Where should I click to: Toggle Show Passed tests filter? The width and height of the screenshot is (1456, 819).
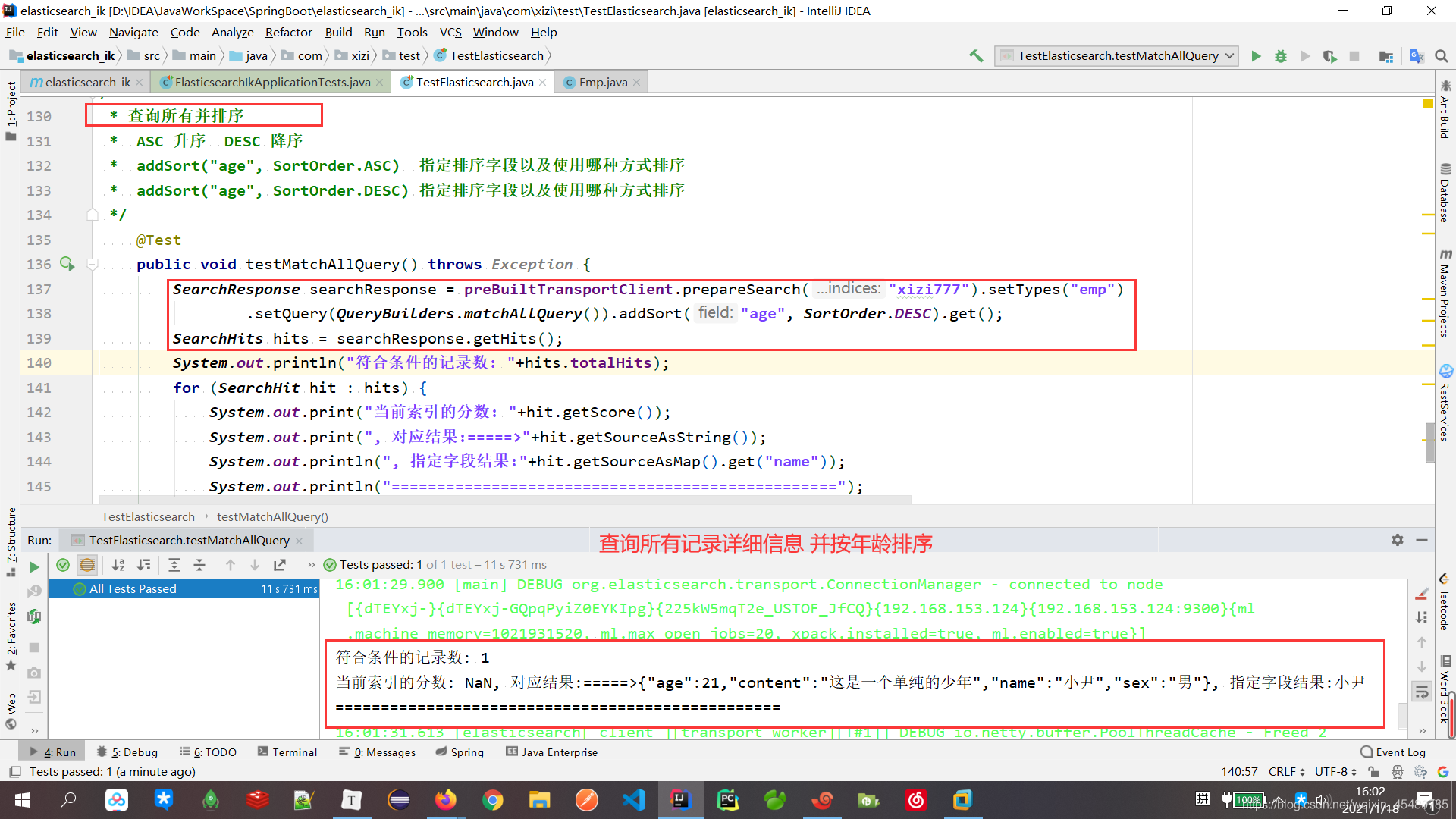pos(63,565)
